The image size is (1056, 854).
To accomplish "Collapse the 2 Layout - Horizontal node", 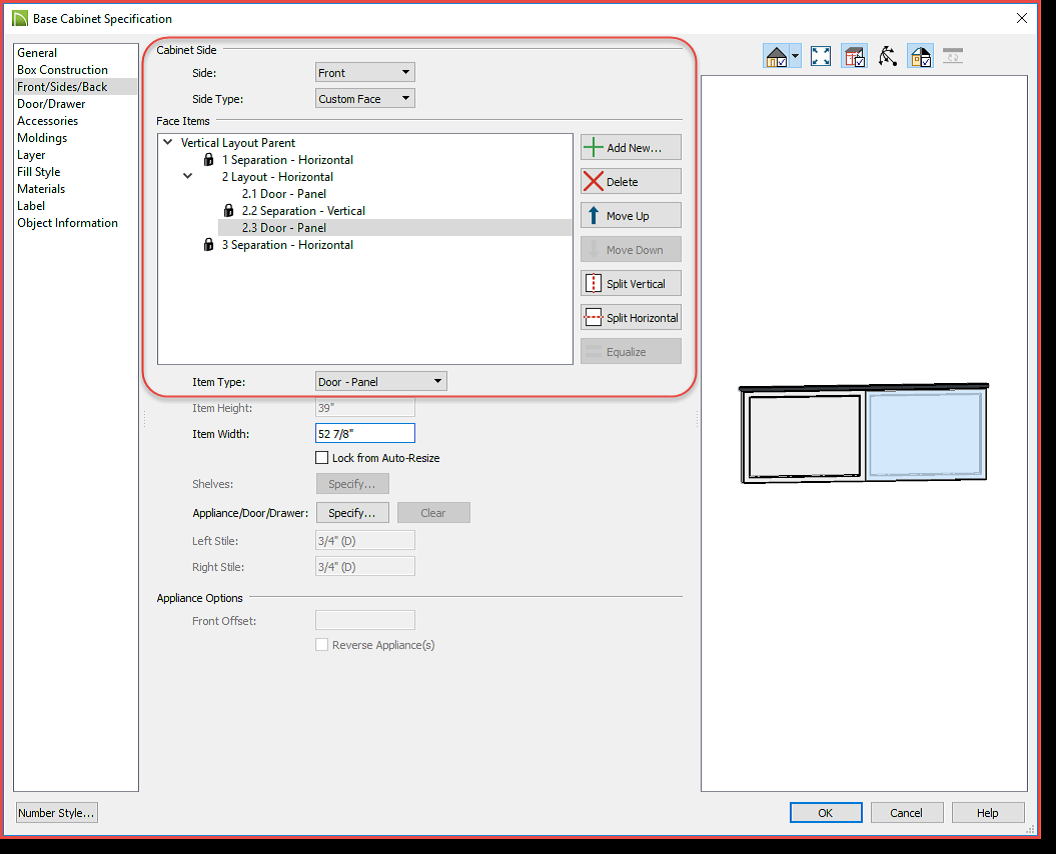I will pos(188,177).
